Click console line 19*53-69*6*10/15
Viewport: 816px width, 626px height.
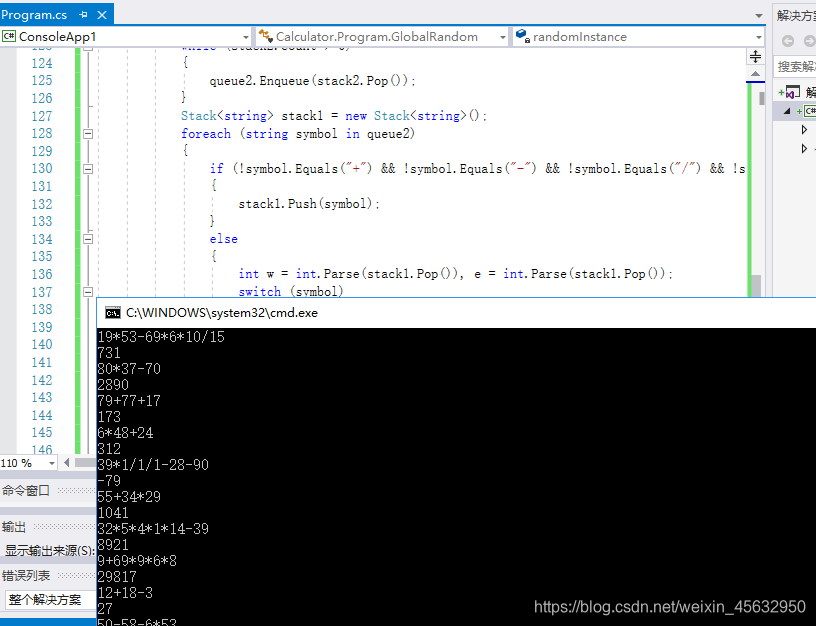coord(161,337)
